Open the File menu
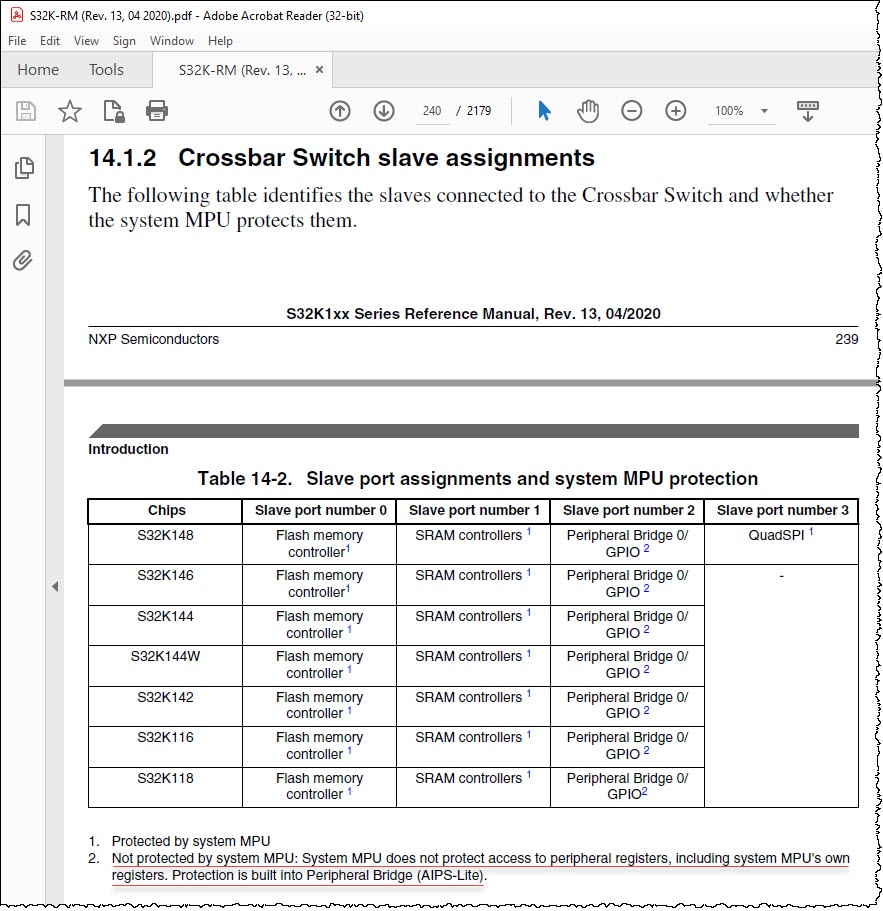 17,41
